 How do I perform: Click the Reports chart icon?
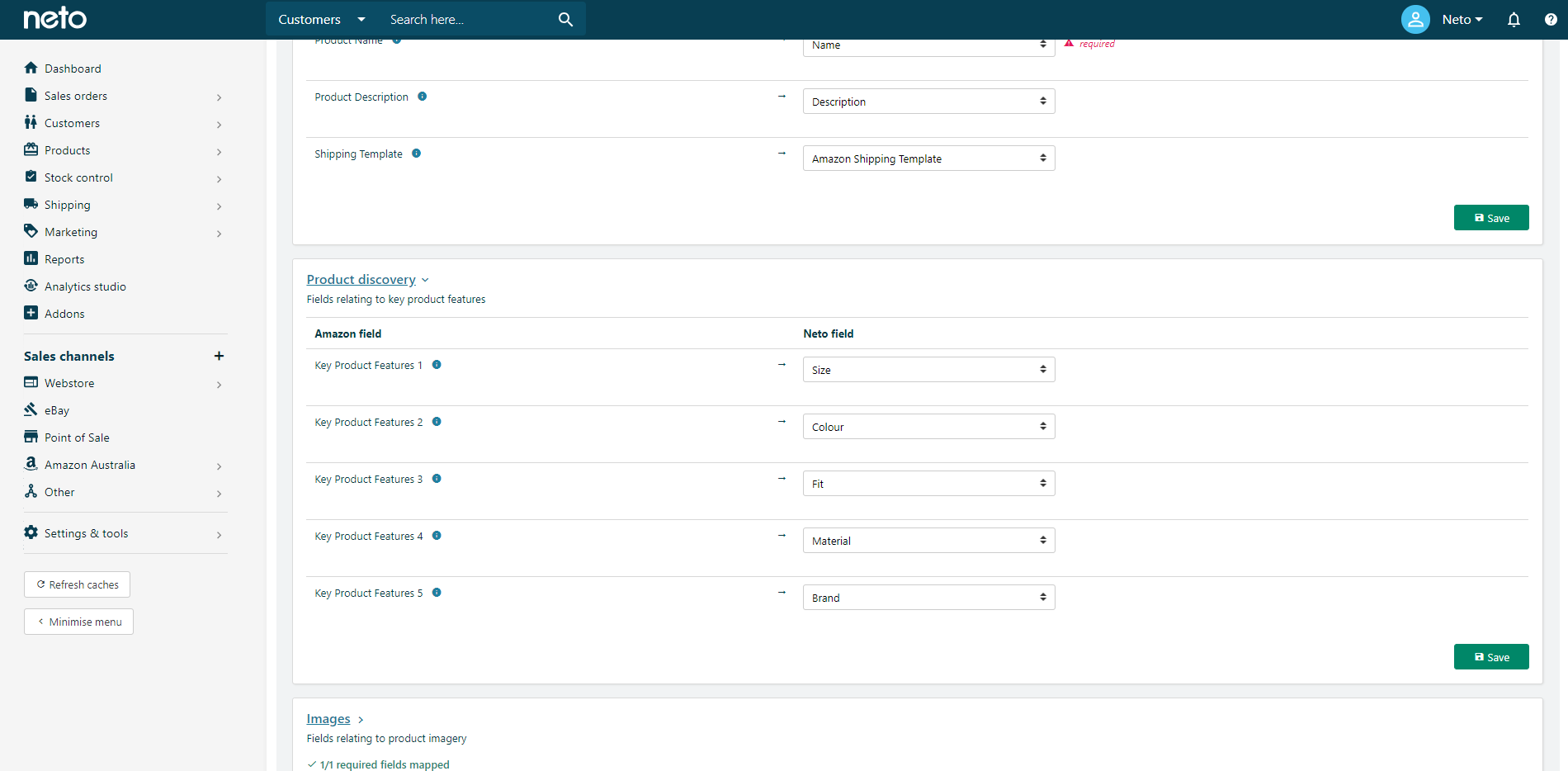[31, 258]
